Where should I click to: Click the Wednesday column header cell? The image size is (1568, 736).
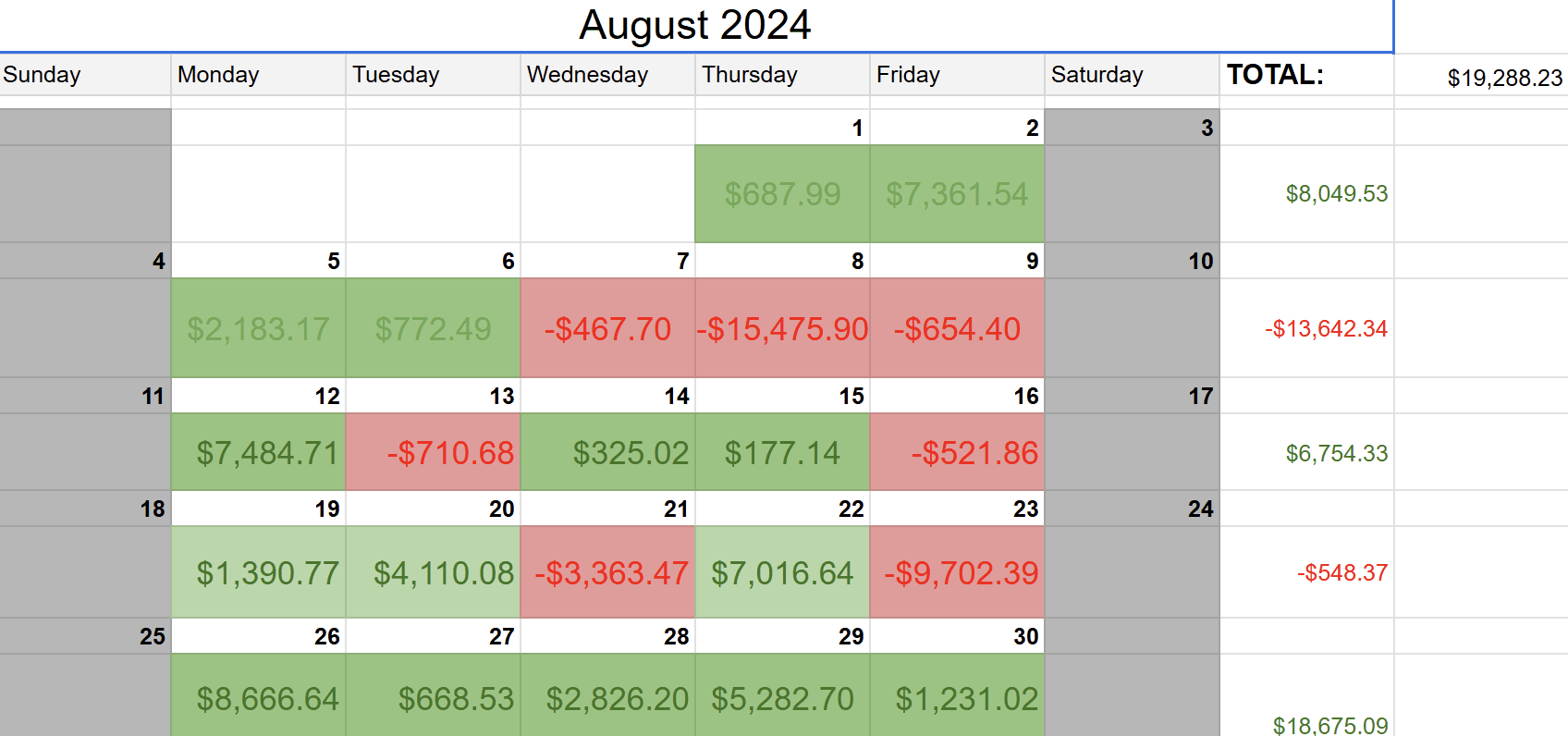pyautogui.click(x=606, y=75)
